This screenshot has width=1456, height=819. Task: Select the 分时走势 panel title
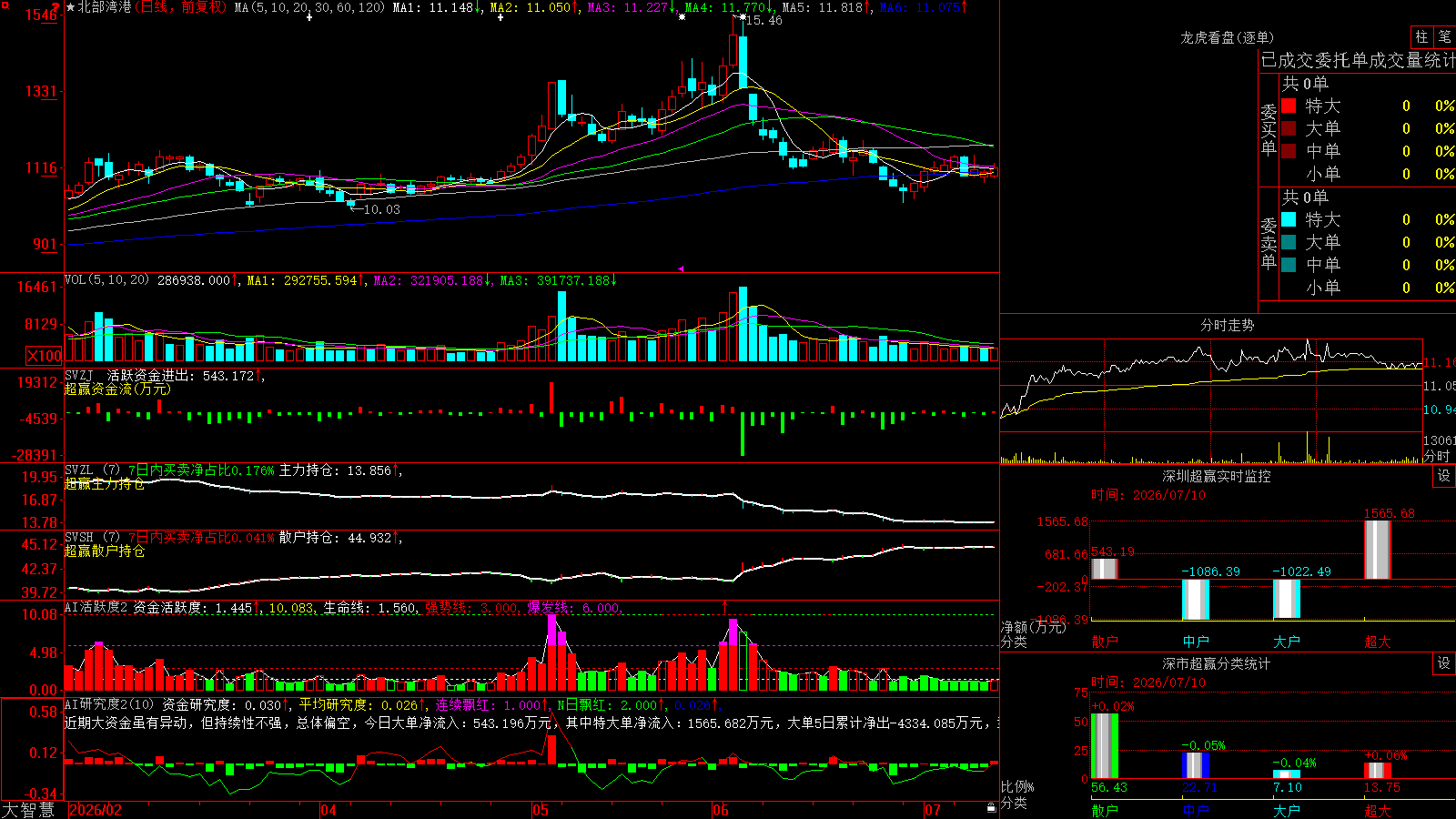1227,325
